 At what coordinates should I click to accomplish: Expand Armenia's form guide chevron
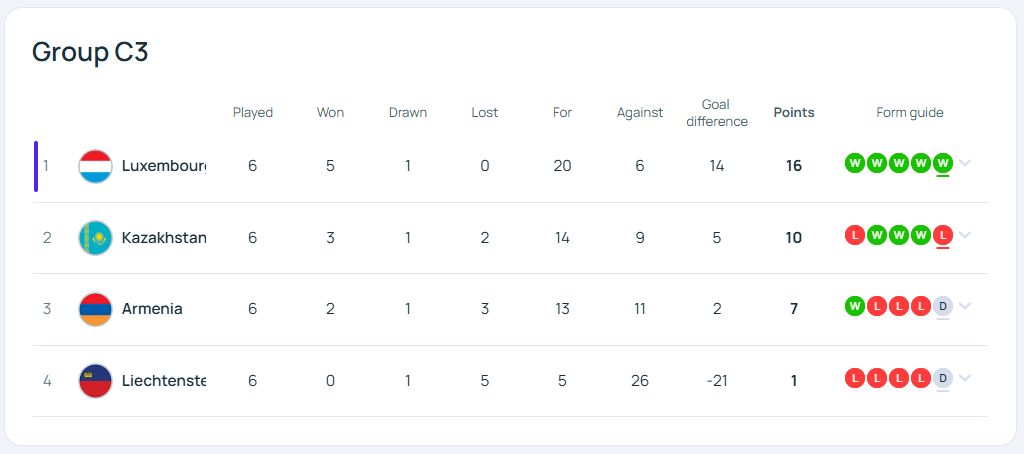coord(965,306)
